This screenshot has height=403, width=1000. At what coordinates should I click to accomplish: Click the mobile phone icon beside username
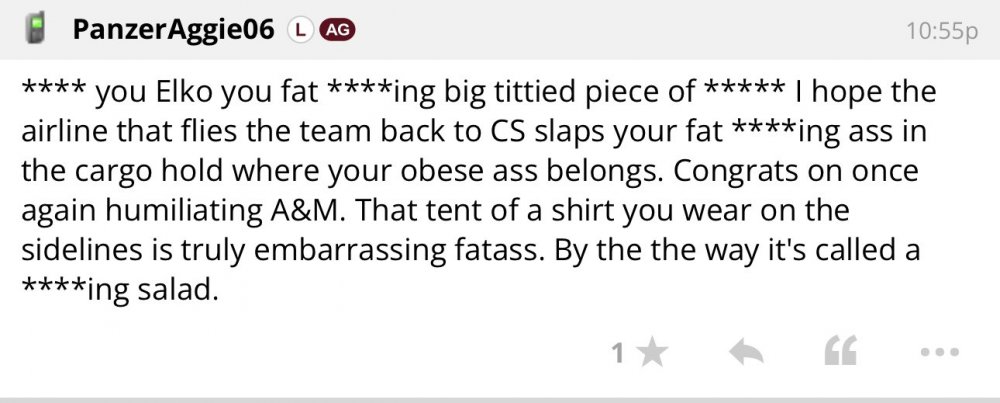click(x=36, y=29)
